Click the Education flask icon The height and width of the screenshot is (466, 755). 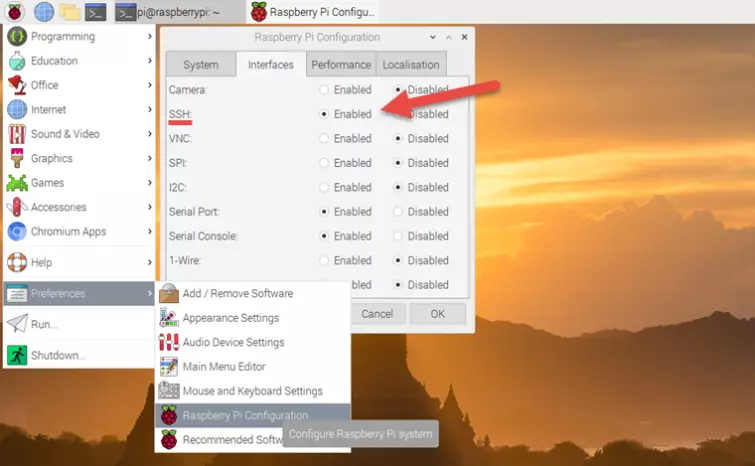tap(17, 61)
